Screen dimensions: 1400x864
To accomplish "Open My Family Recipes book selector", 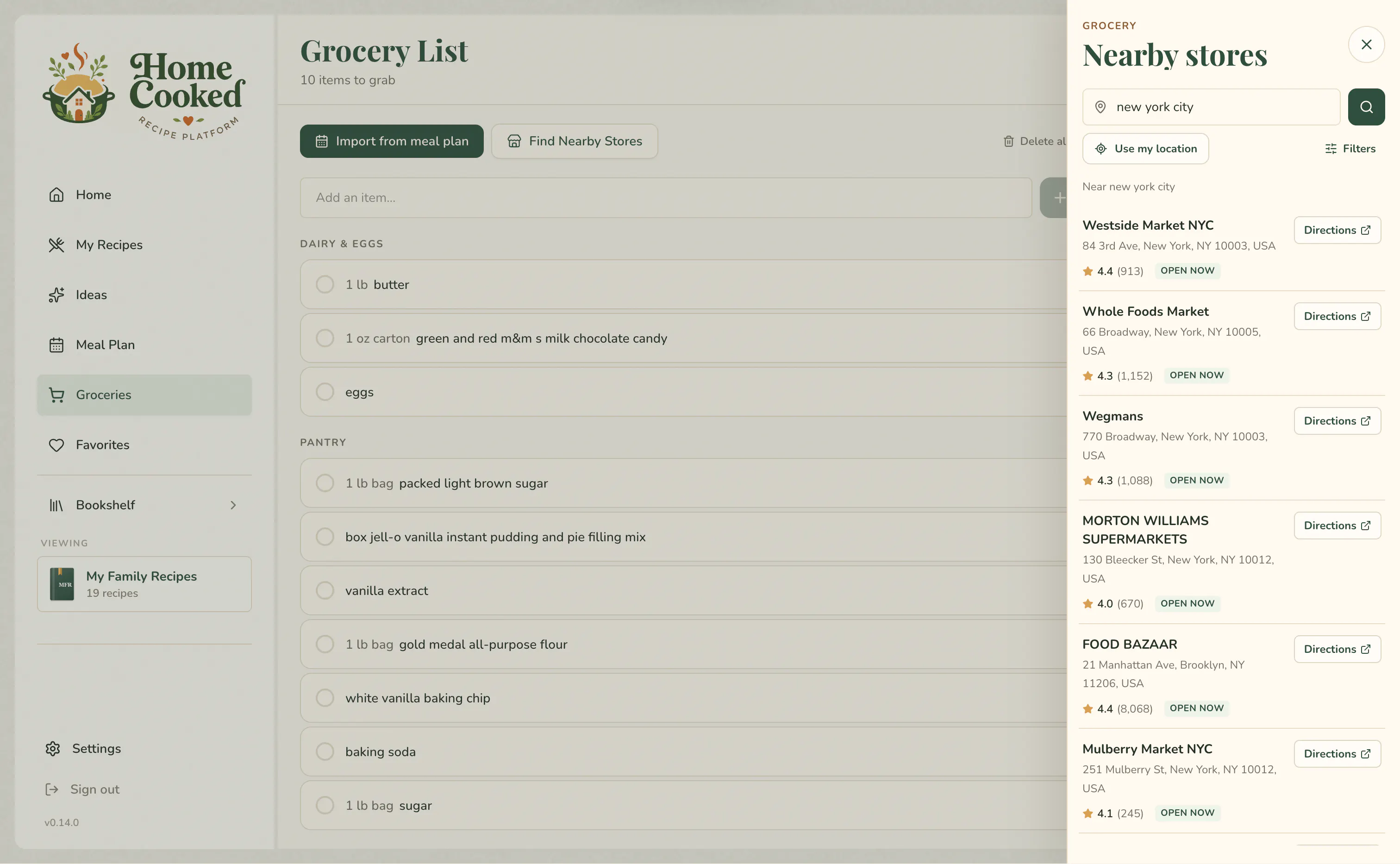I will tap(144, 584).
